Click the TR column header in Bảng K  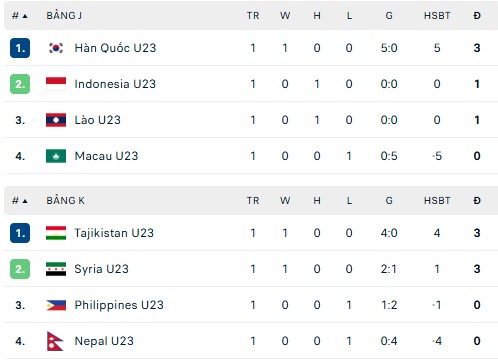click(253, 201)
